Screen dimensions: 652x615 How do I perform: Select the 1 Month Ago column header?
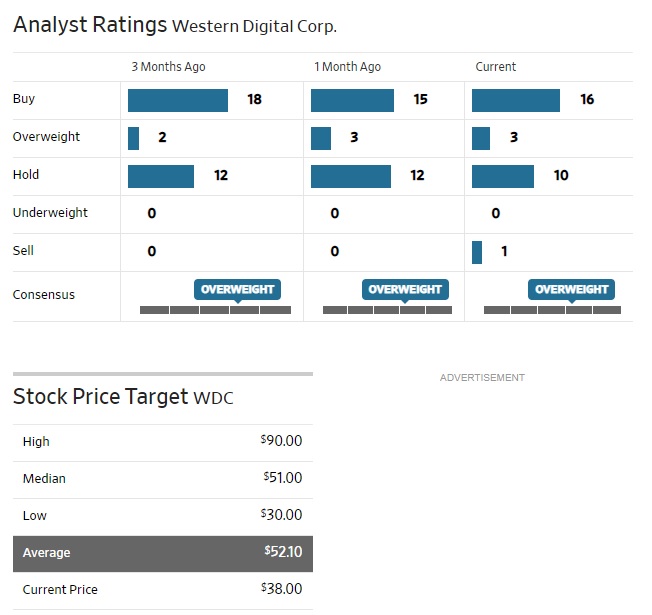click(347, 67)
